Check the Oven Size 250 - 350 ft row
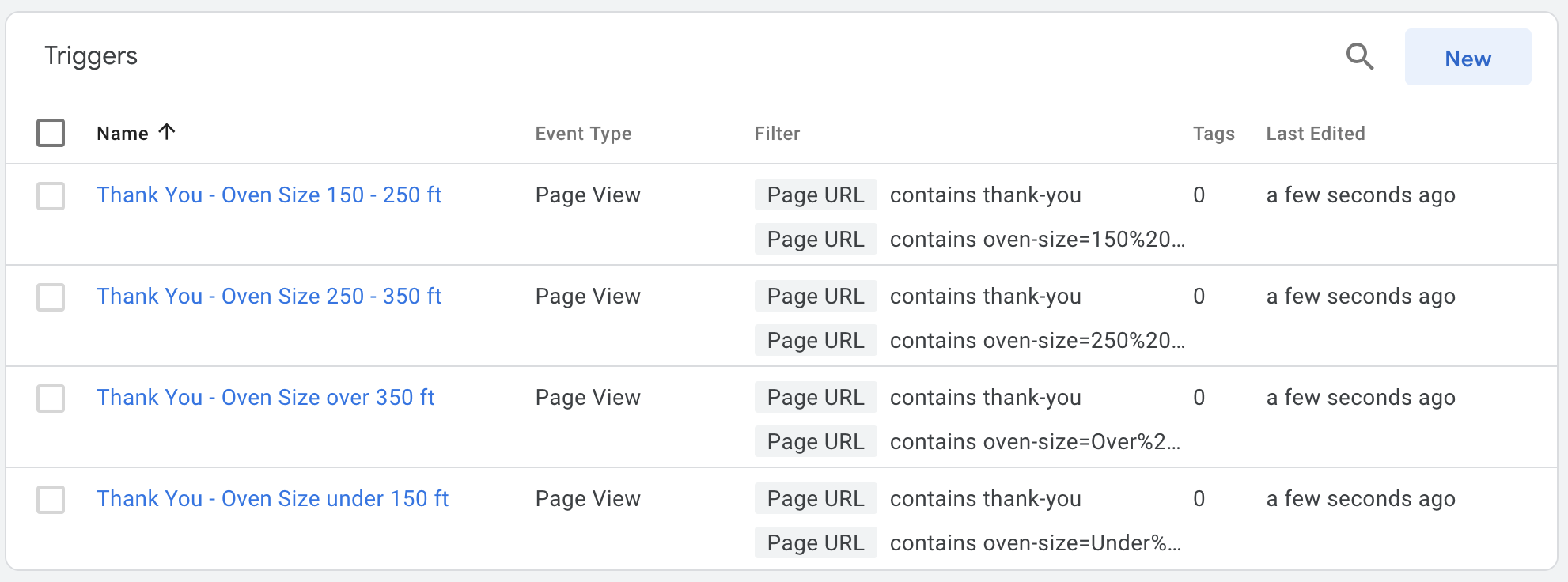 (51, 297)
